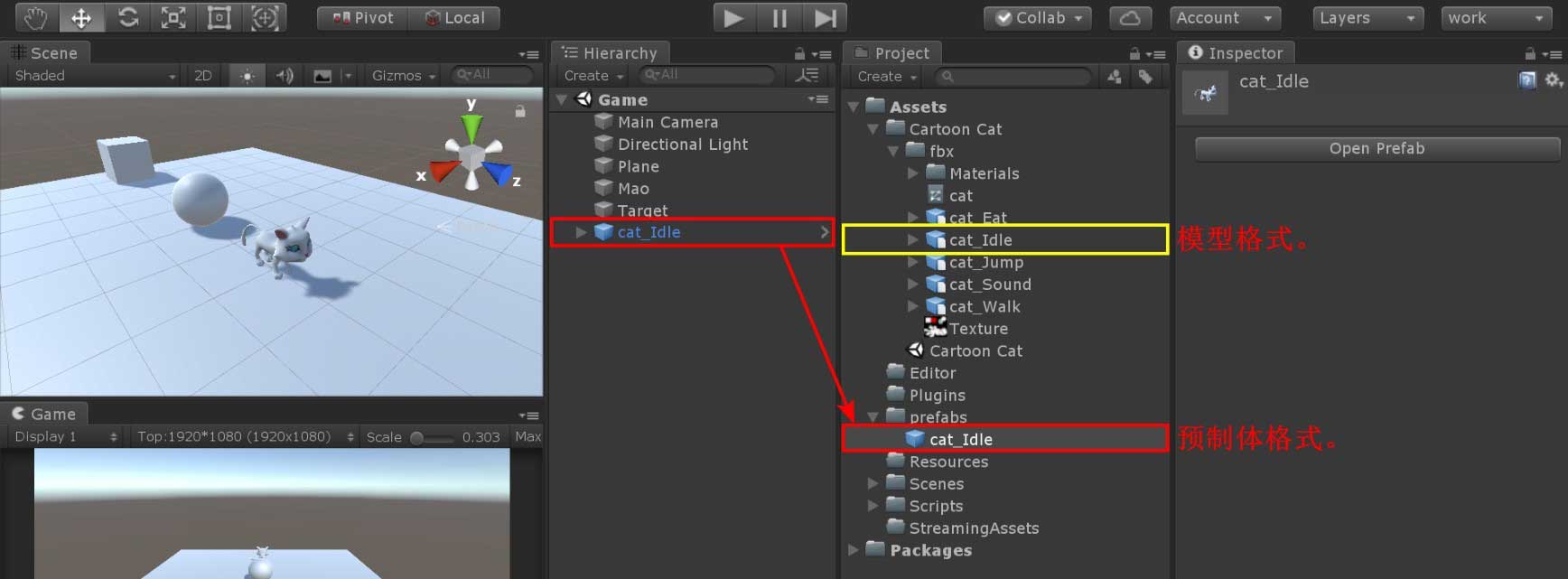Toggle scene effects image button
Viewport: 1568px width, 579px height.
tap(322, 76)
